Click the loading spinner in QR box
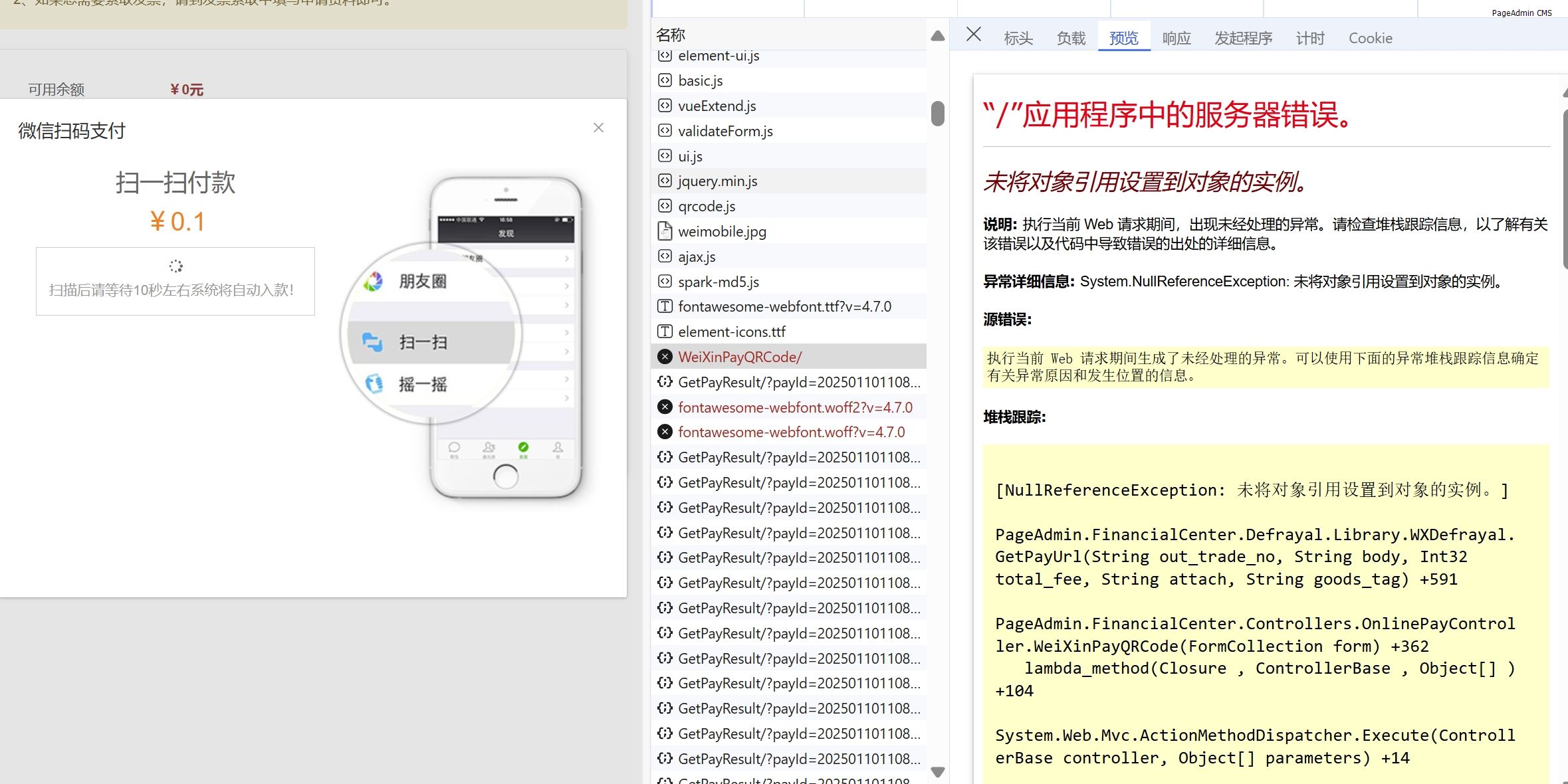This screenshot has width=1568, height=784. (175, 266)
